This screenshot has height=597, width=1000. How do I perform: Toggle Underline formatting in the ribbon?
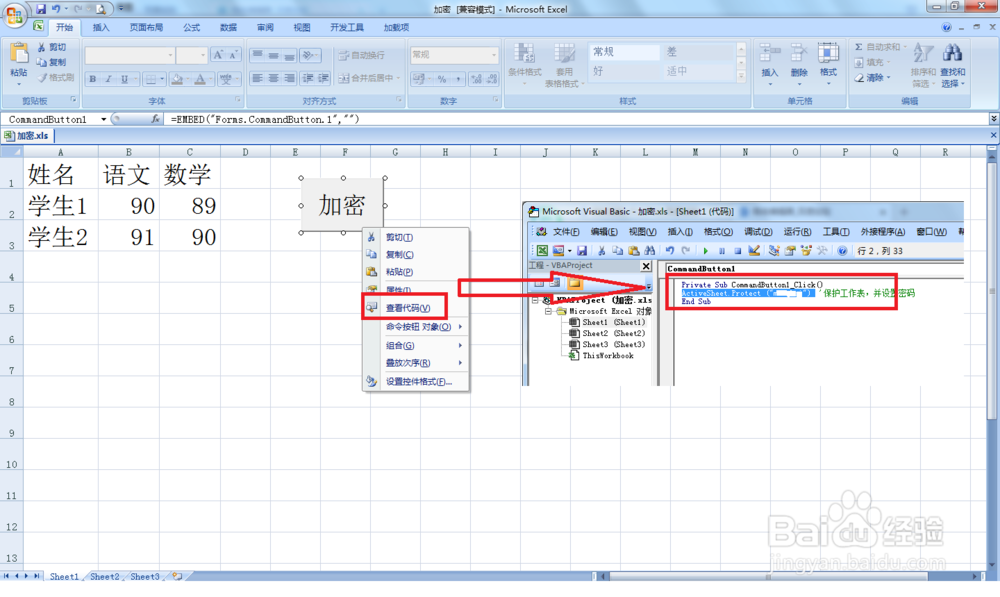(124, 79)
